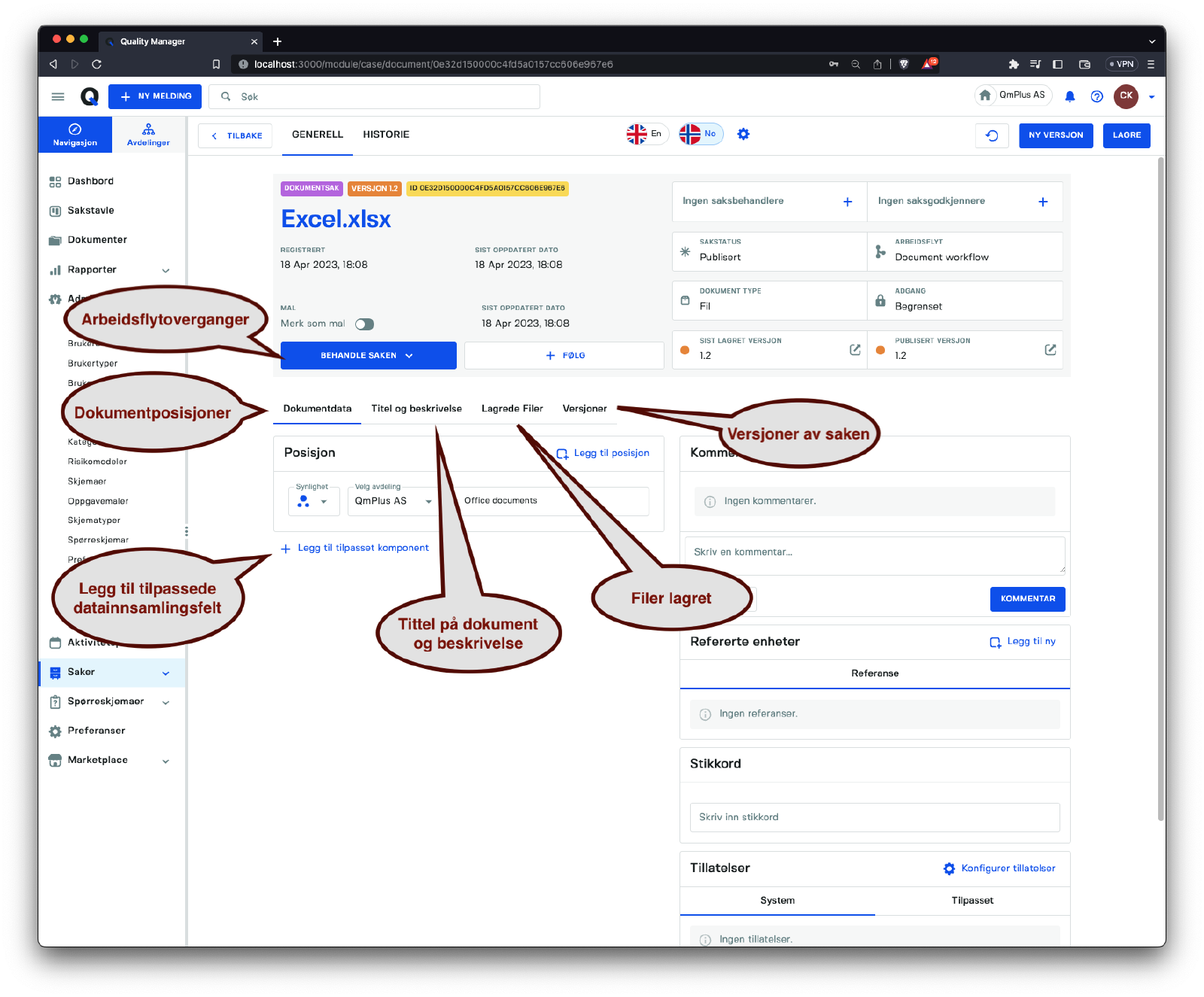
Task: Add a case handler with plus icon
Action: click(847, 202)
